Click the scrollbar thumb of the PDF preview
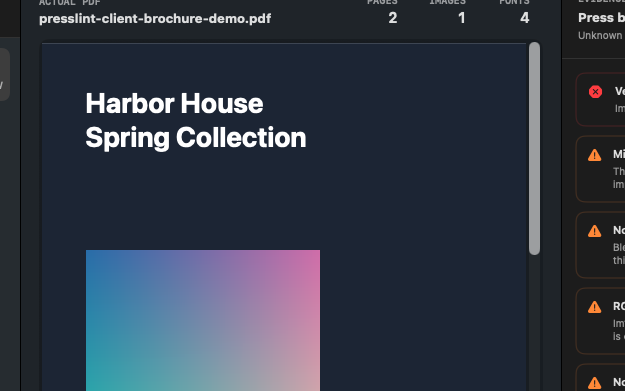625x391 pixels. 535,148
